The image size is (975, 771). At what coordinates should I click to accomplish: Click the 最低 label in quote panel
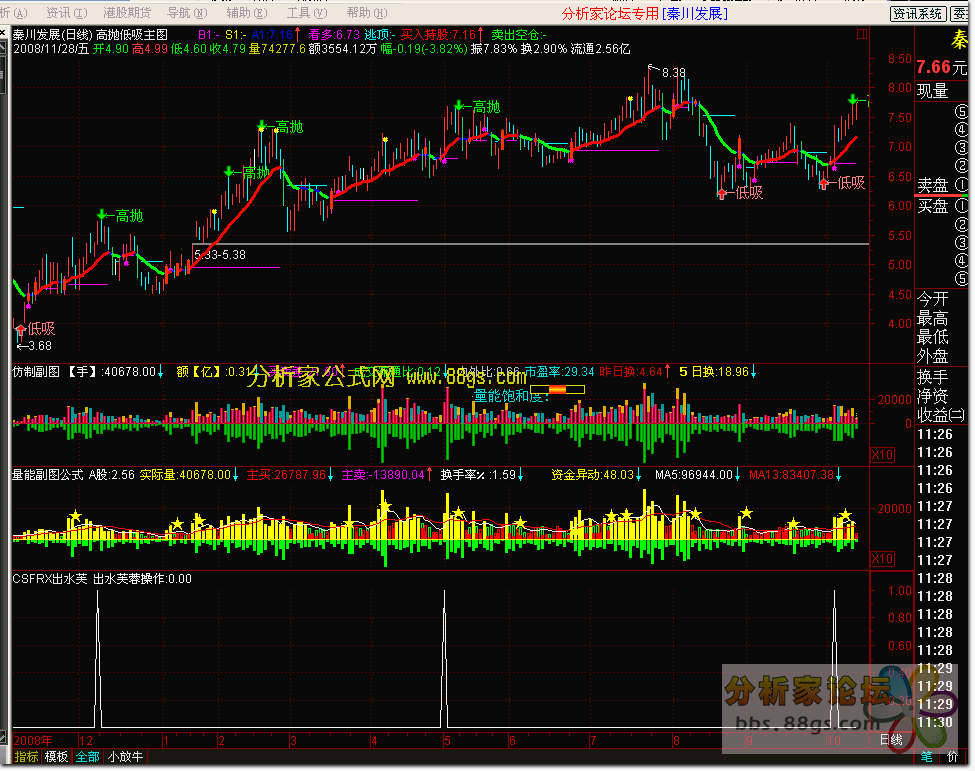933,337
